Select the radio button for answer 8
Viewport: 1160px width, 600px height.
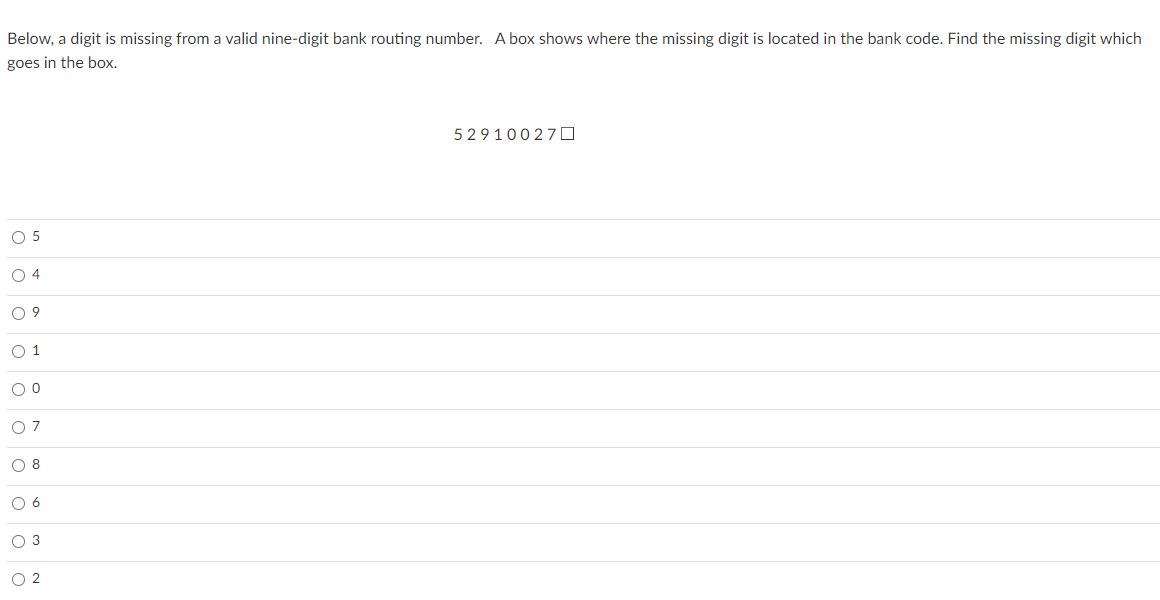[19, 464]
